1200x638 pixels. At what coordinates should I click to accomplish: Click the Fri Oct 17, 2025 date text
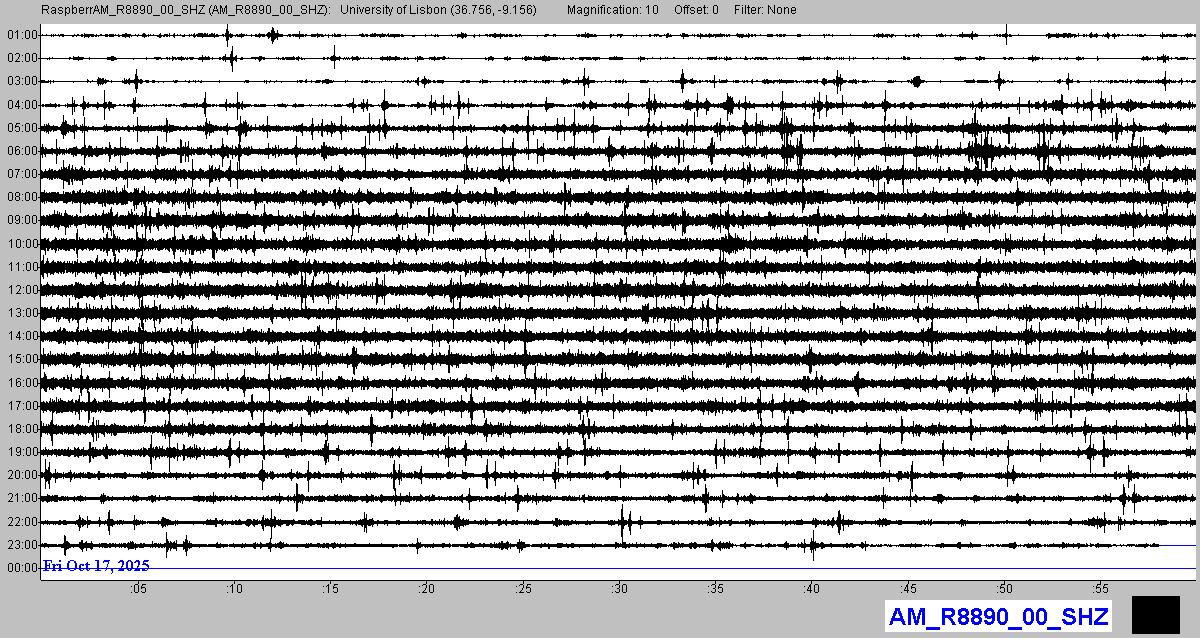tap(96, 566)
